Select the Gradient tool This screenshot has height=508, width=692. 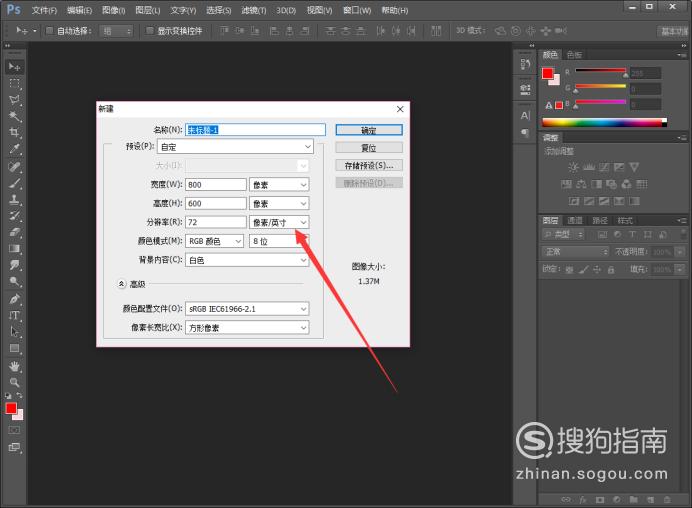click(x=14, y=248)
